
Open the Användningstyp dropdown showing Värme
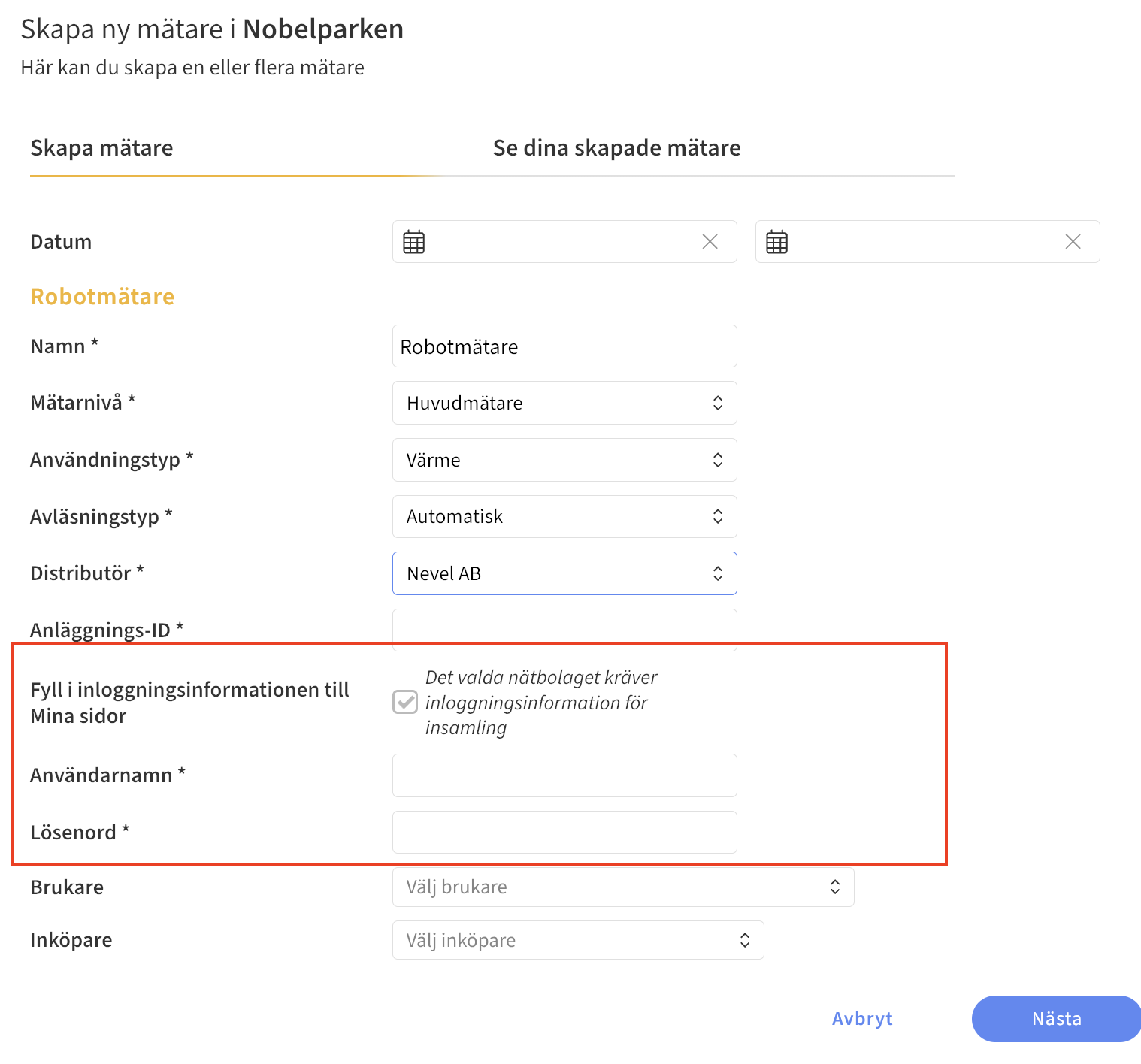564,460
